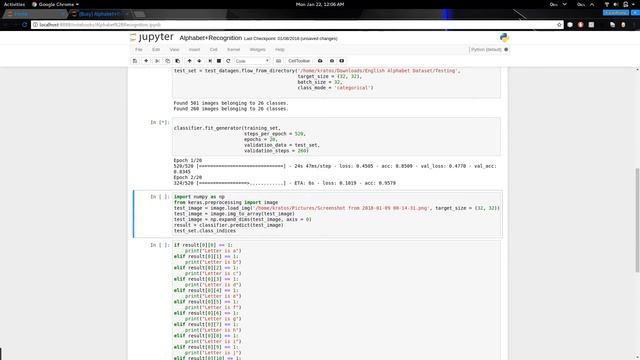Click the second icon after CellToolbar
640x360 pixels.
(332, 61)
